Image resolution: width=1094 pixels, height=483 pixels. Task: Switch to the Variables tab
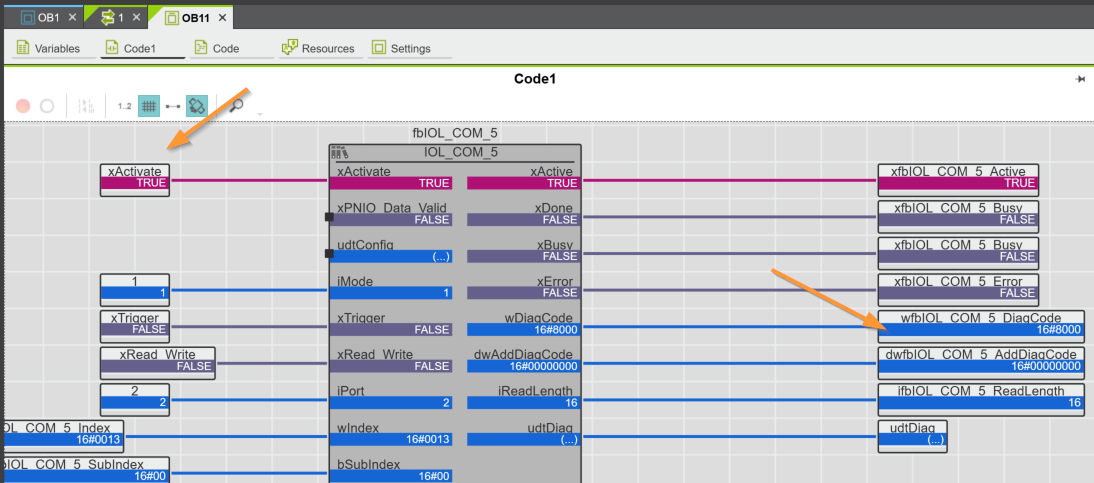48,48
